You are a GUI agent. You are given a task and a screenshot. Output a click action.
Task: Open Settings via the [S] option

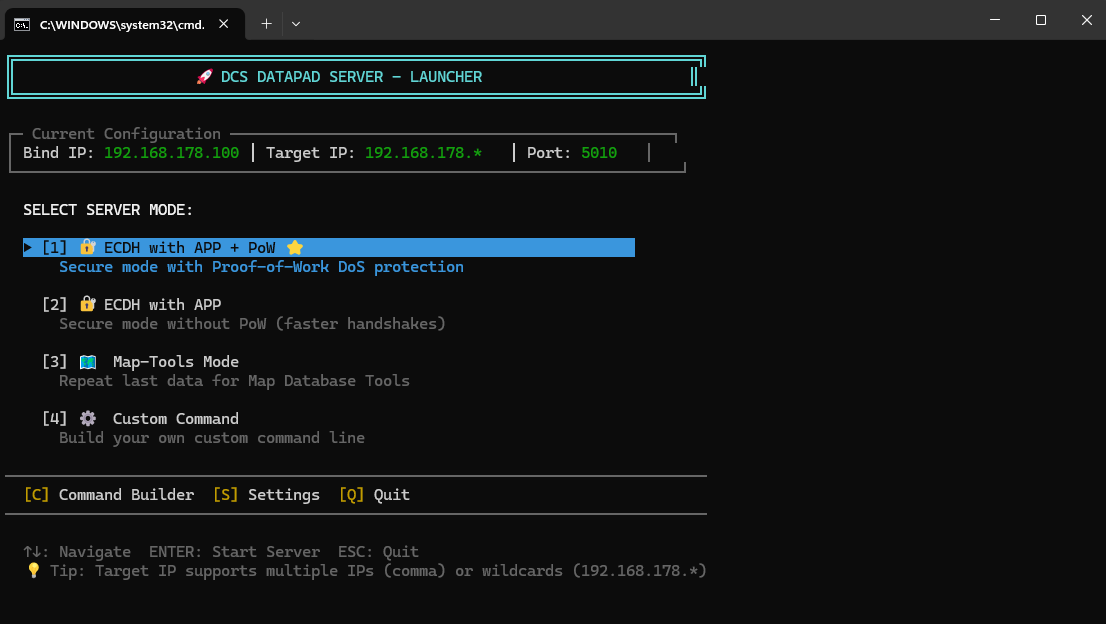pos(266,494)
